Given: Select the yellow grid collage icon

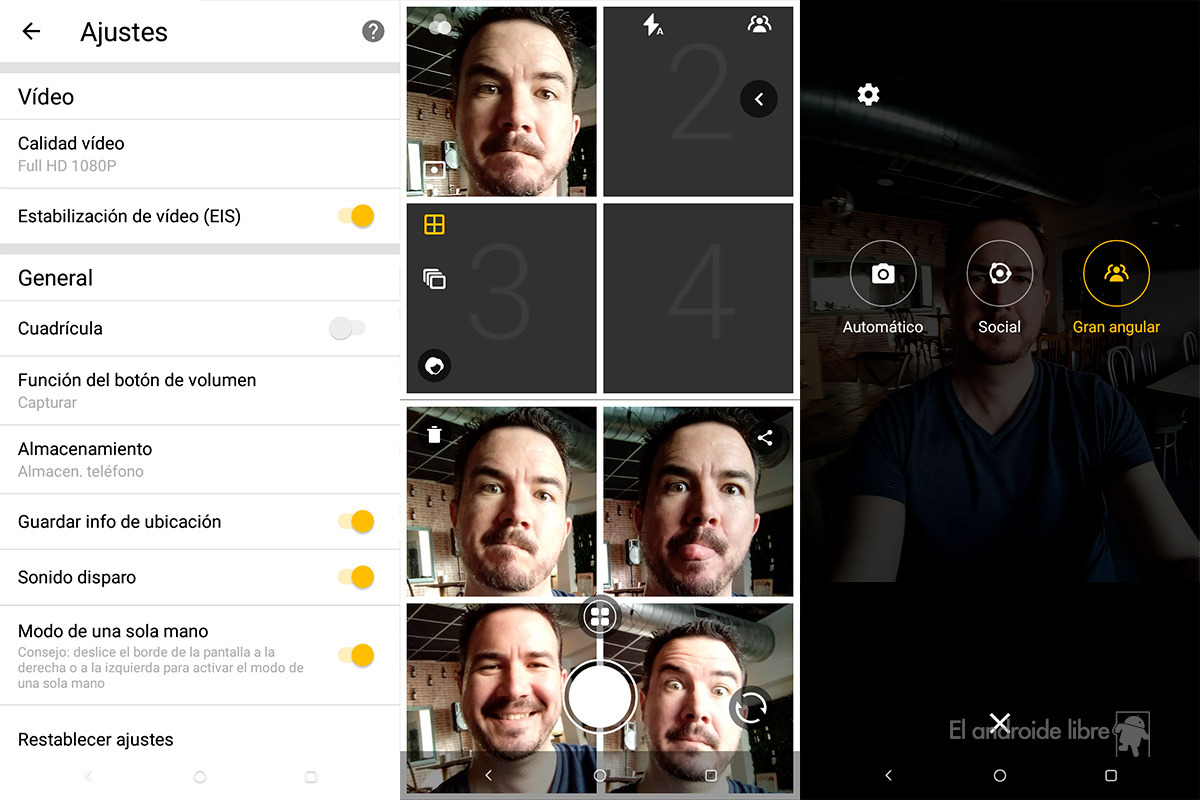Looking at the screenshot, I should 434,225.
